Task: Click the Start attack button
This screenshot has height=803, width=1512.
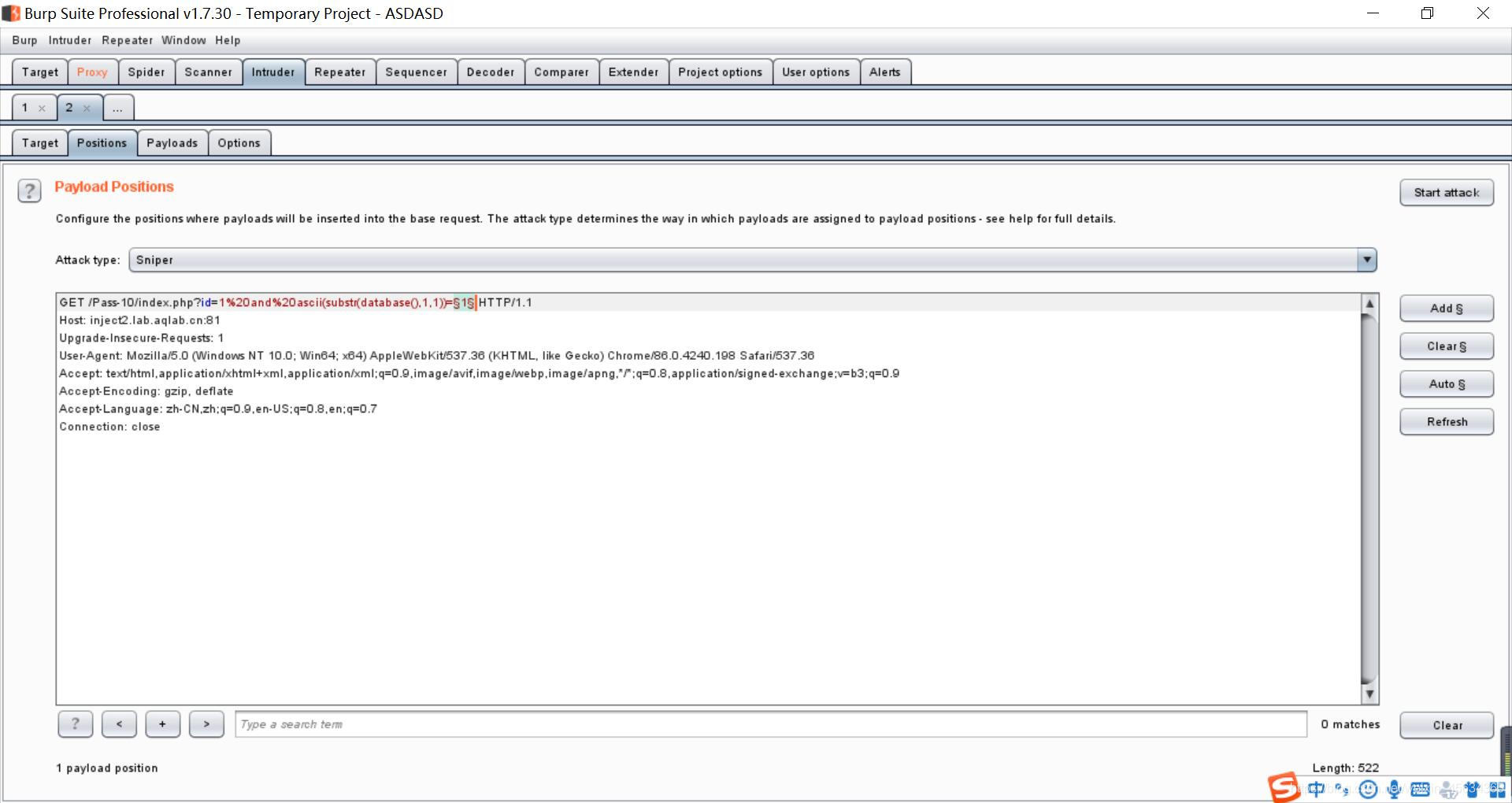Action: coord(1447,193)
